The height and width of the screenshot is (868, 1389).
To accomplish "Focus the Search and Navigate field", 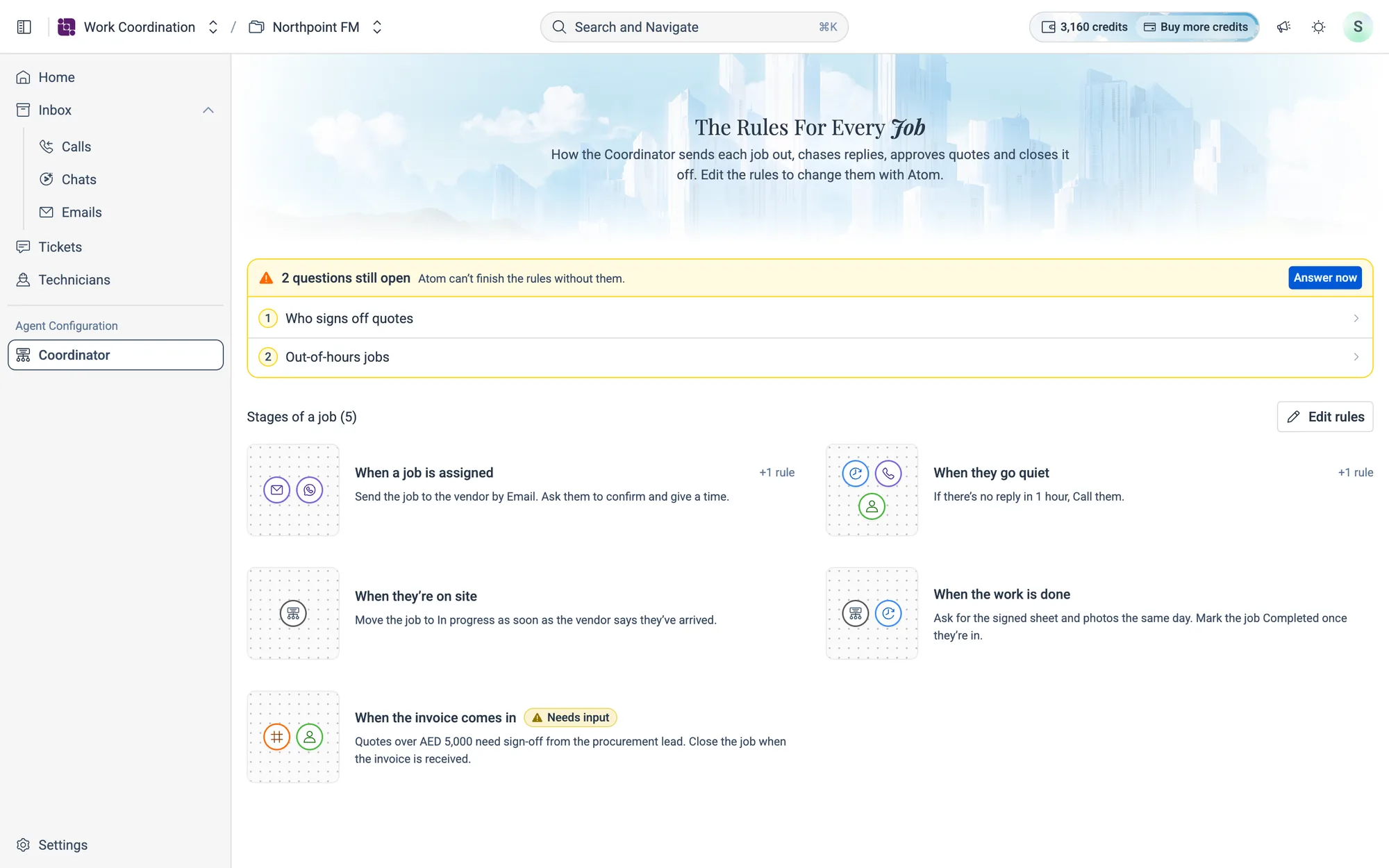I will [694, 27].
